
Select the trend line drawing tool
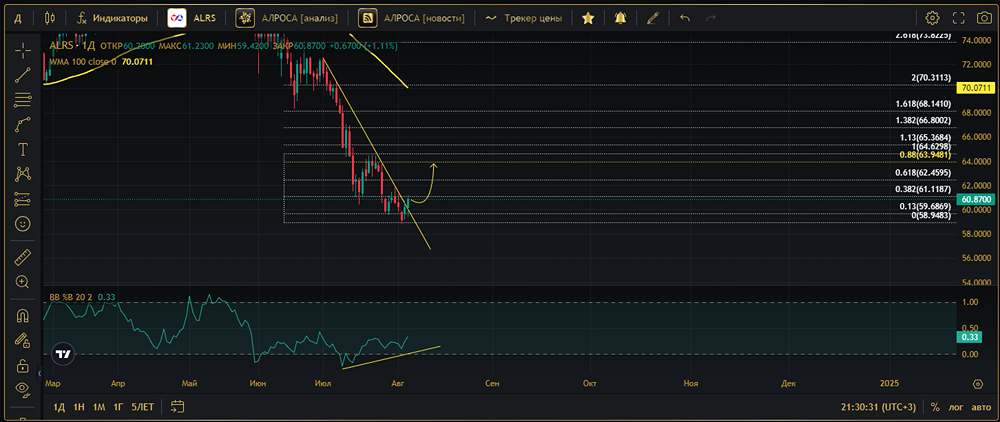point(22,75)
